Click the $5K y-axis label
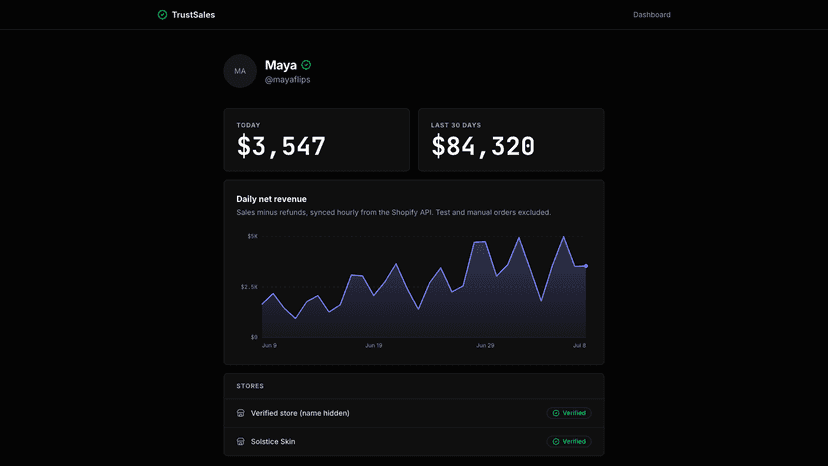This screenshot has width=828, height=466. pyautogui.click(x=253, y=236)
